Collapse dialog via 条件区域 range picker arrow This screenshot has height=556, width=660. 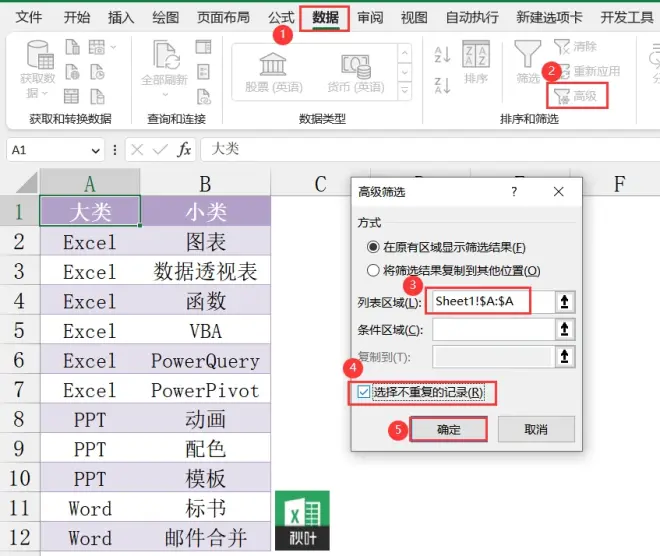(x=564, y=329)
